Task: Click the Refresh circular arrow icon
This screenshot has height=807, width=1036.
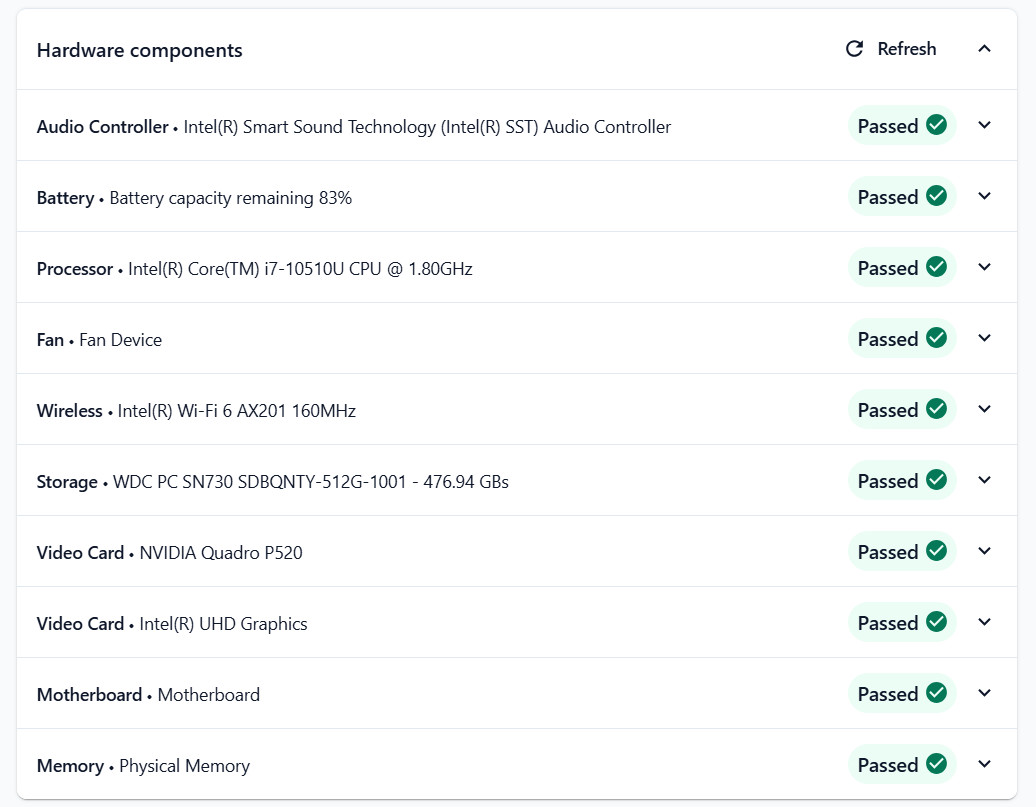Action: pos(854,49)
